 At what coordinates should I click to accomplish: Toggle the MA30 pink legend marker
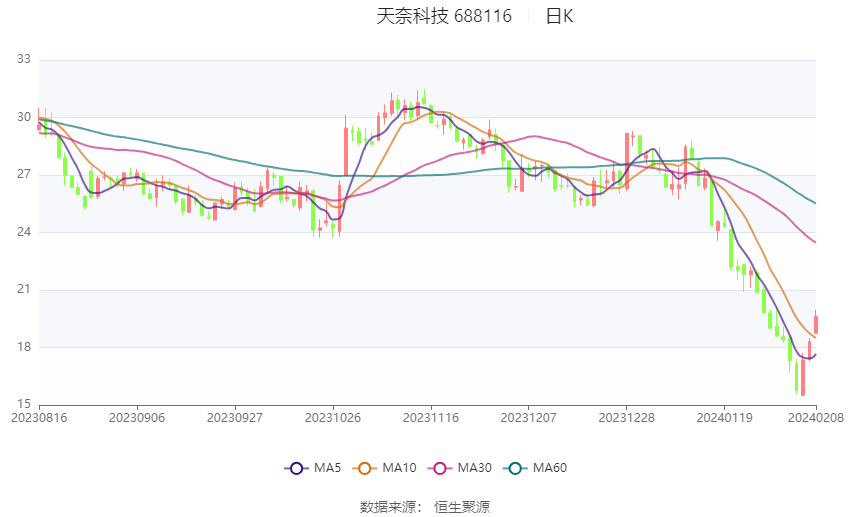pos(439,467)
